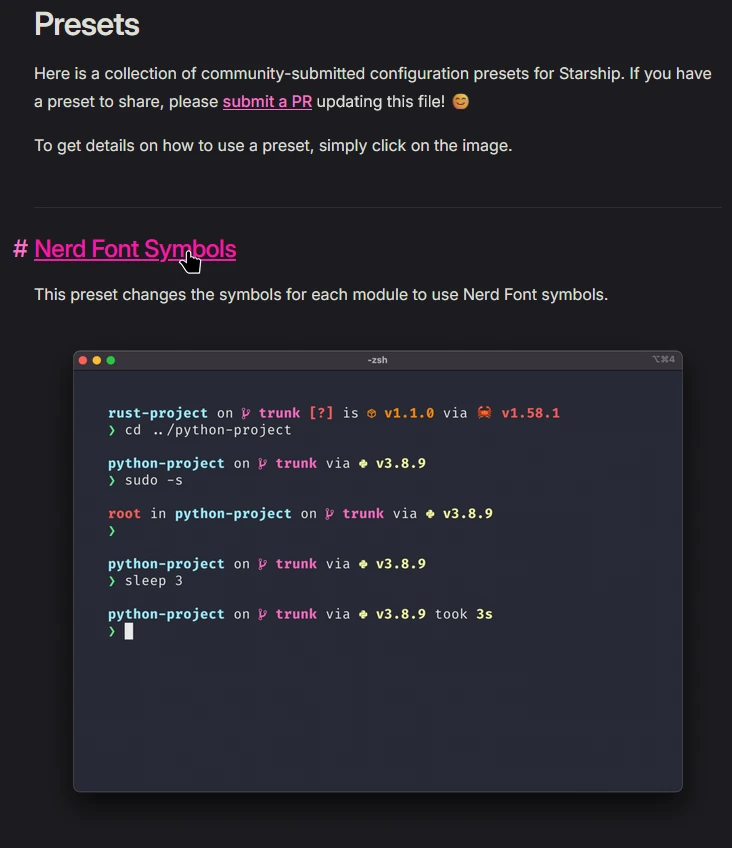Click the white block cursor in the terminal
732x848 pixels.
point(129,631)
